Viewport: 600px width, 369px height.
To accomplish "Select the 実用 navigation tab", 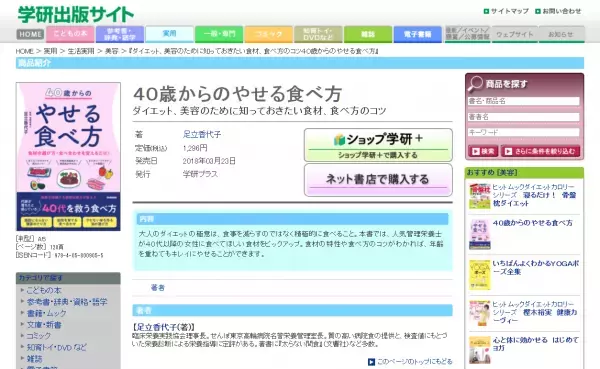I will point(170,34).
